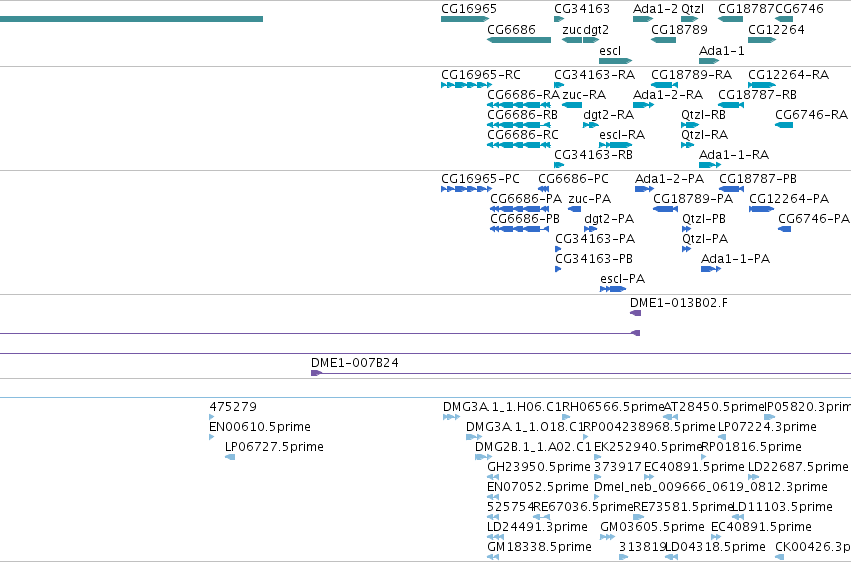Screen dimensions: 851x562
Task: Open the CG6686-PA protein label
Action: coord(526,199)
